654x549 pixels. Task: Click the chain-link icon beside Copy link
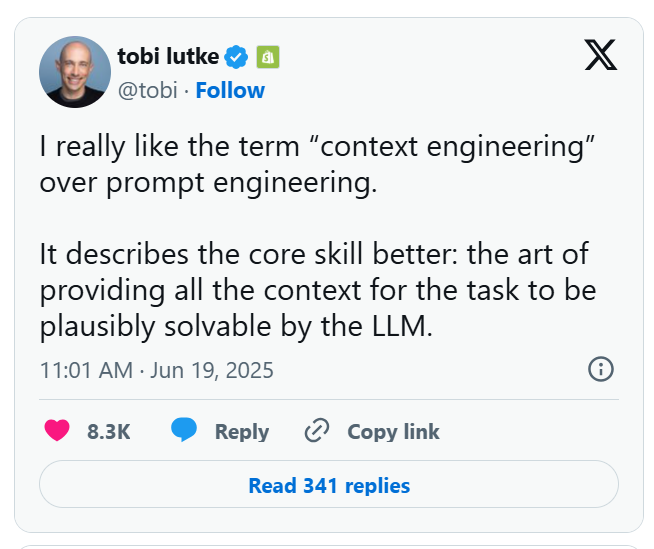pyautogui.click(x=316, y=431)
